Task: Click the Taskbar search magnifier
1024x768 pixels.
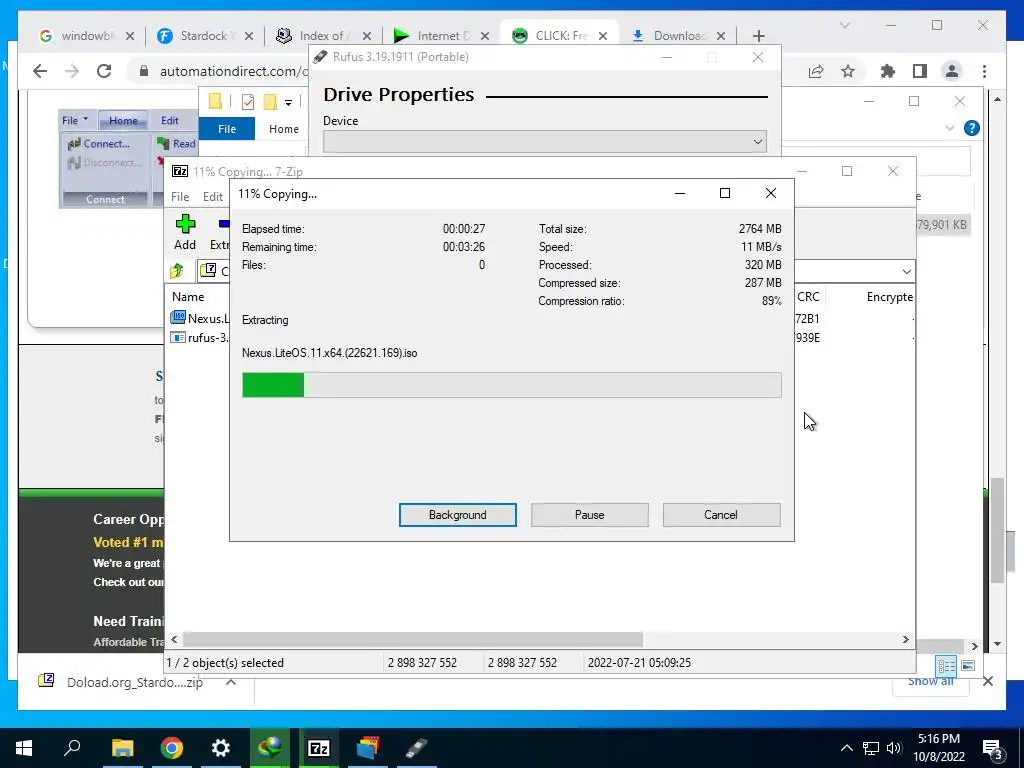Action: pyautogui.click(x=72, y=748)
